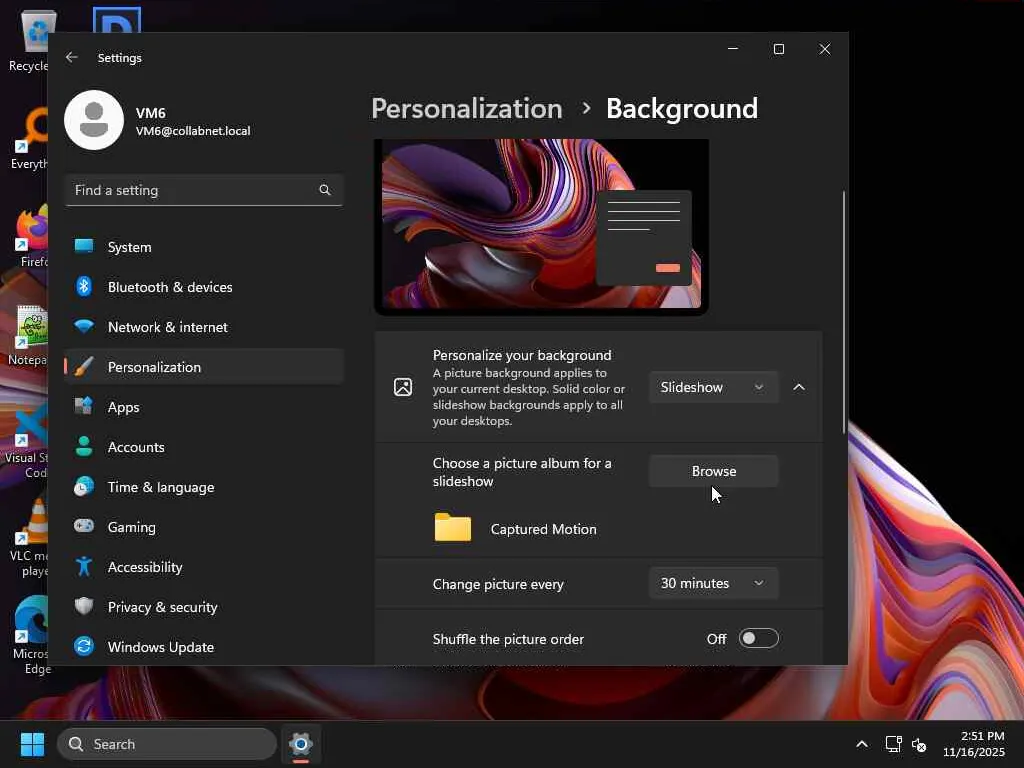Click the System monitor icon in sidebar
Screen dimensions: 1024x768
[84, 247]
